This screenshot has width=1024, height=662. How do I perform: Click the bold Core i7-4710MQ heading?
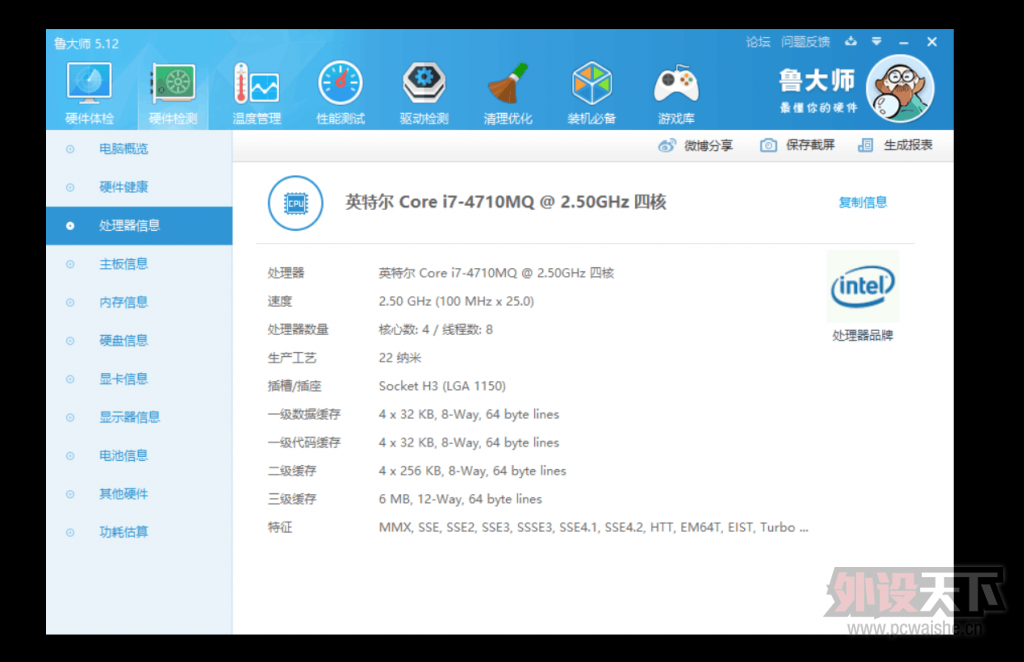(505, 202)
